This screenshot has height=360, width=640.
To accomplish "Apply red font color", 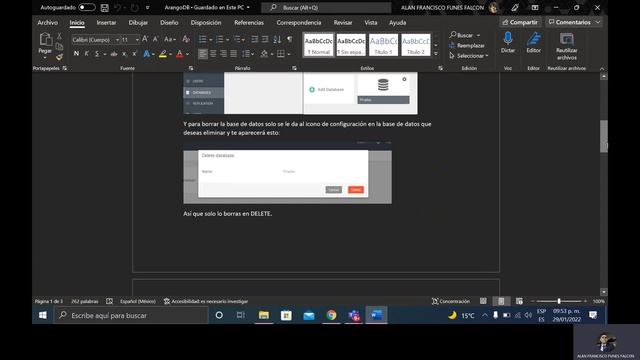I will [x=180, y=54].
